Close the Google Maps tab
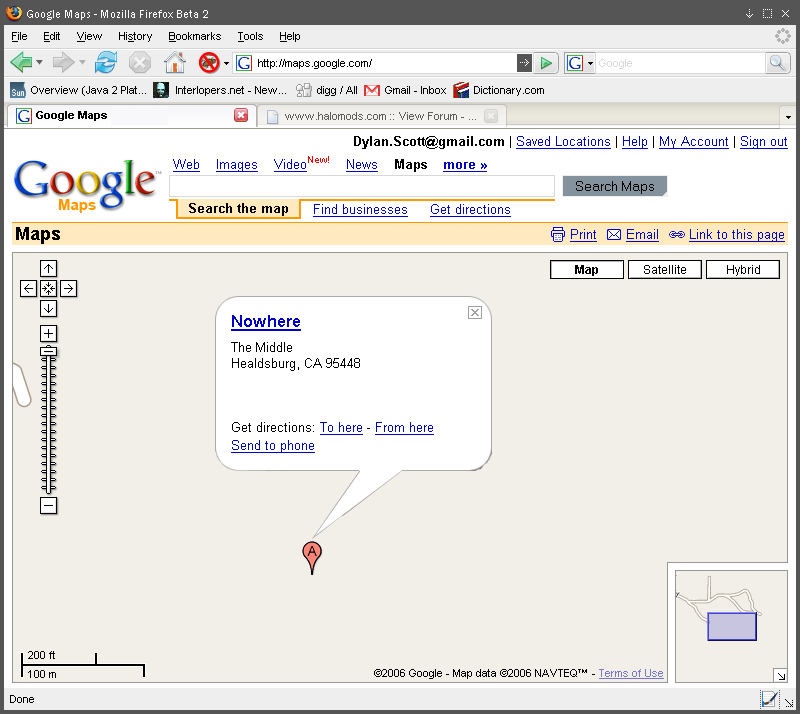The height and width of the screenshot is (714, 800). click(x=241, y=115)
